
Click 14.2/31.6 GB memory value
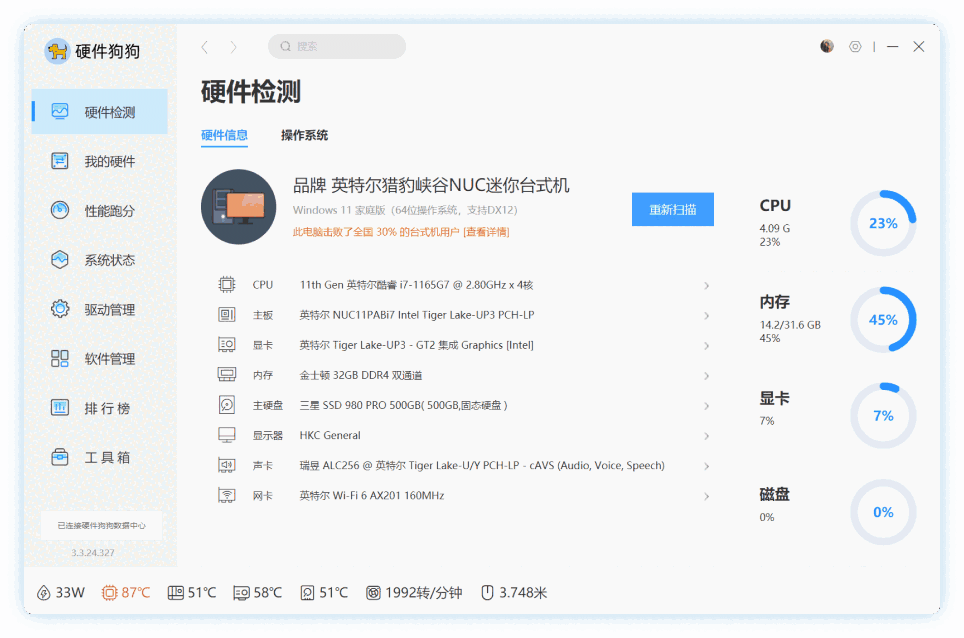(x=790, y=325)
